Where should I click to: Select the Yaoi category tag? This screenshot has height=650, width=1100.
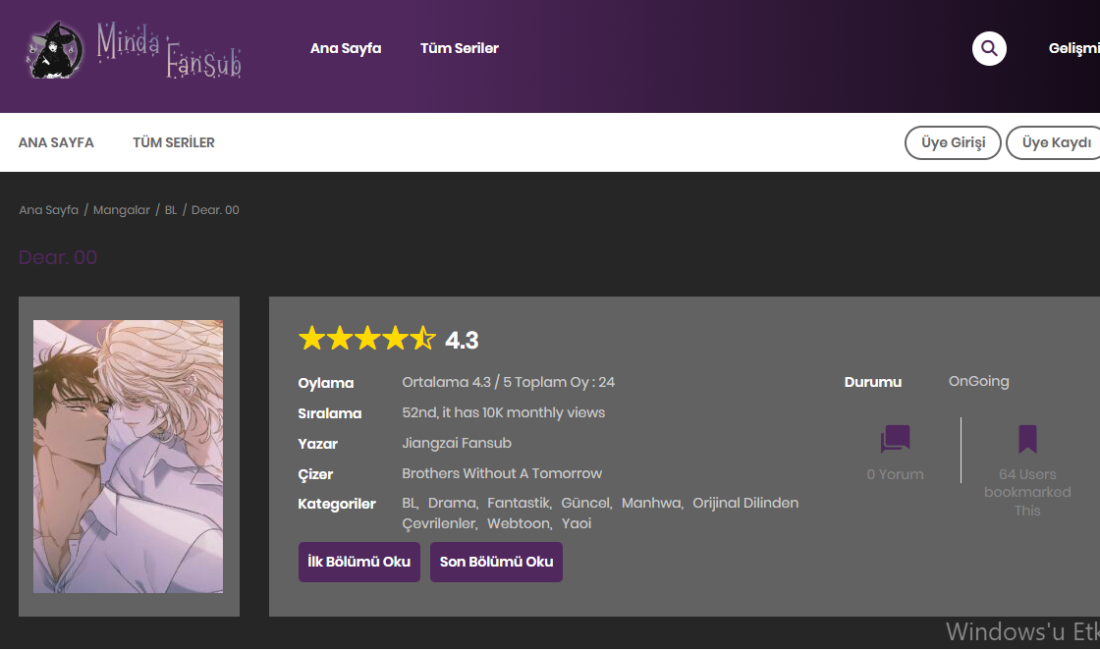click(576, 523)
